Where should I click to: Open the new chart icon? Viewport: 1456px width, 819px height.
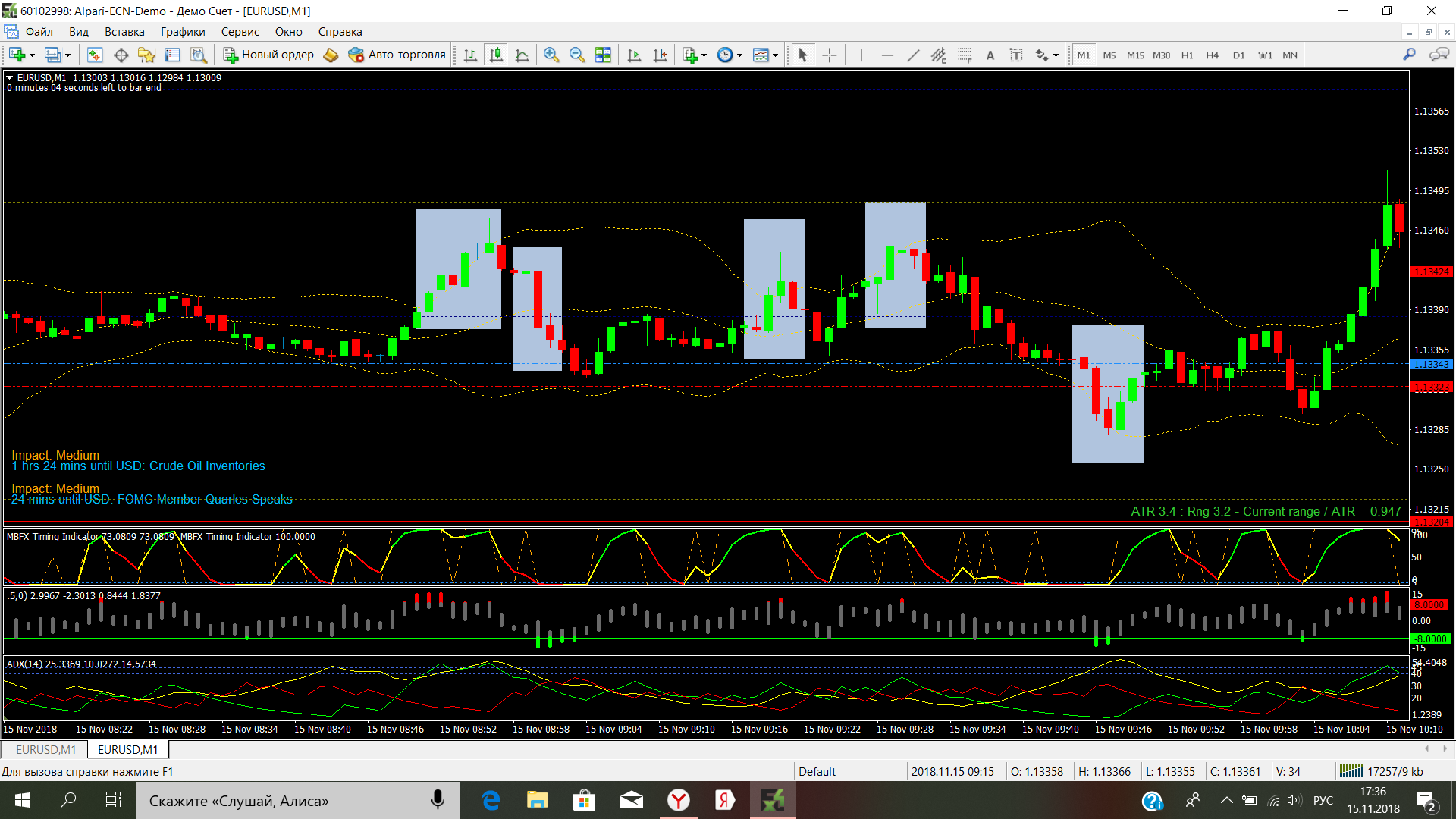point(17,55)
